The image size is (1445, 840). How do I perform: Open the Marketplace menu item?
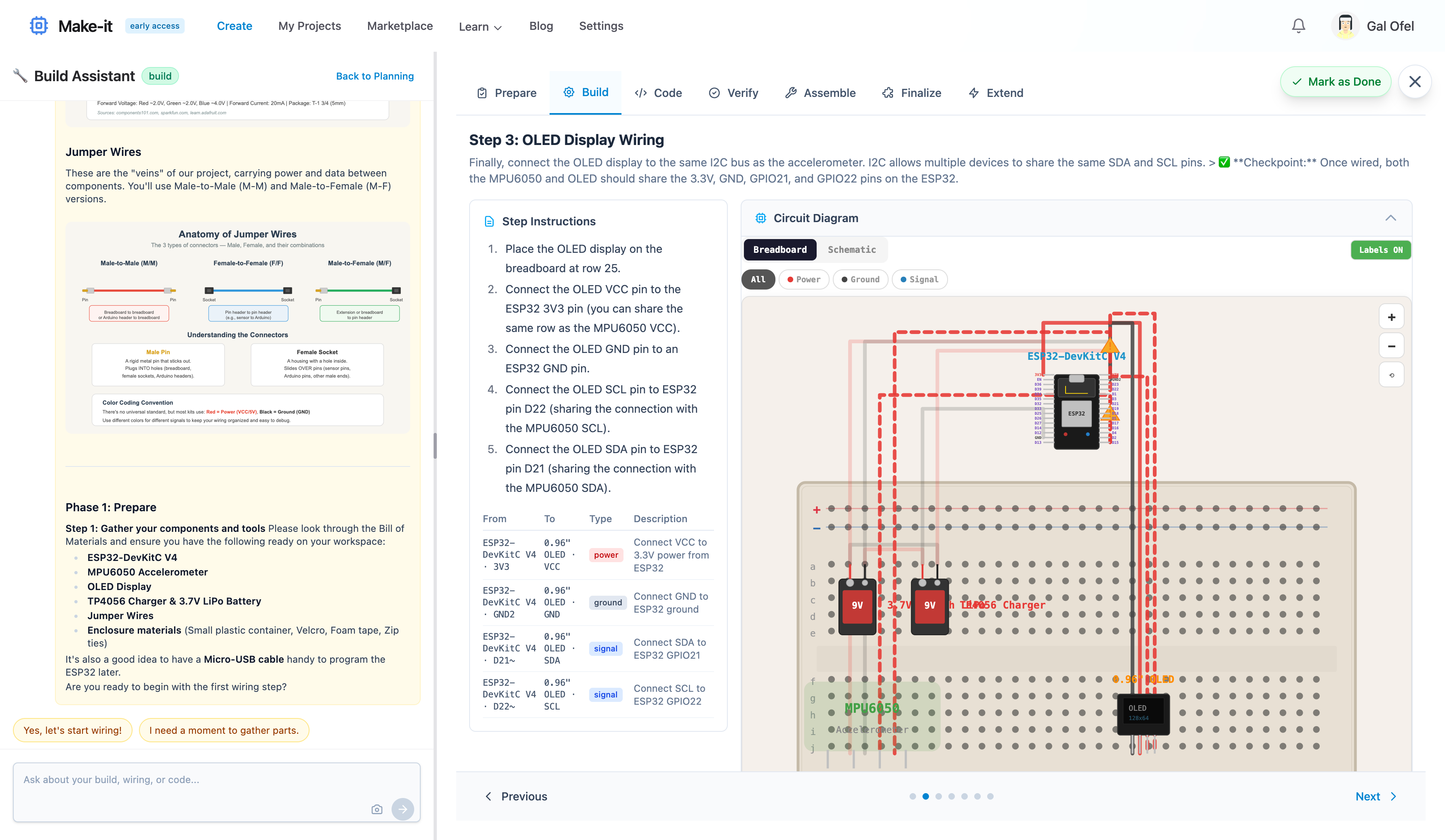coord(400,26)
